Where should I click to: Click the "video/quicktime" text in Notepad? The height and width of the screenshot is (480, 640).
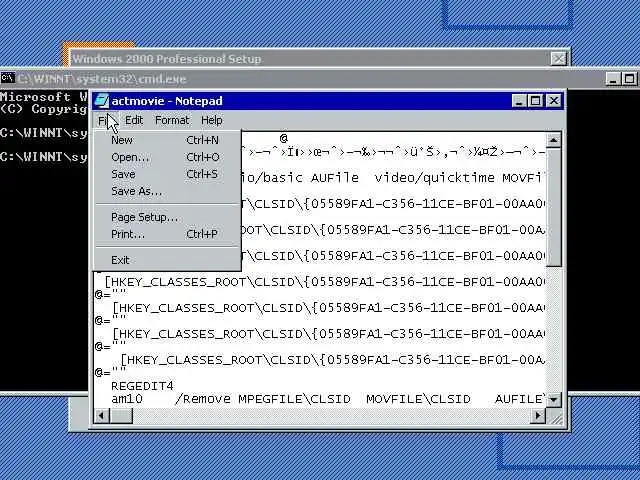click(434, 178)
